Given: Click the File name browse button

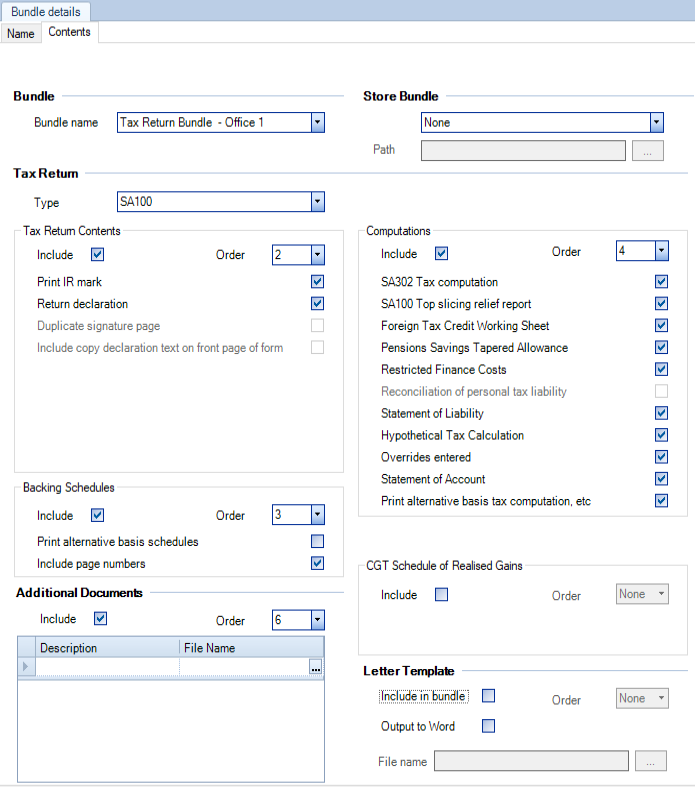Looking at the screenshot, I should click(x=651, y=761).
